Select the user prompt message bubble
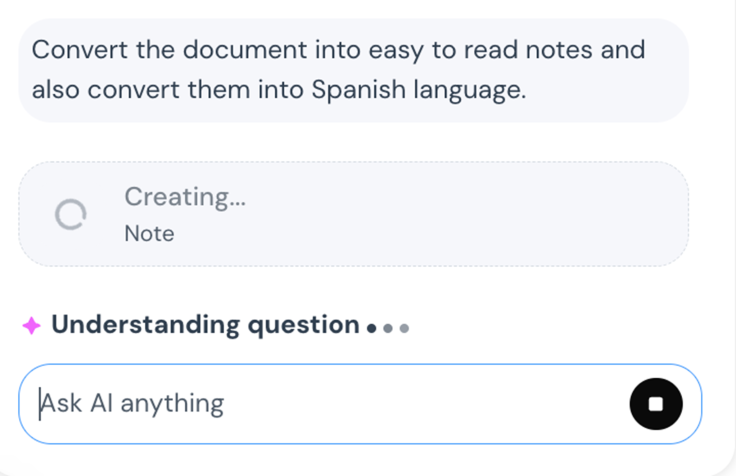This screenshot has width=736, height=476. pyautogui.click(x=353, y=69)
